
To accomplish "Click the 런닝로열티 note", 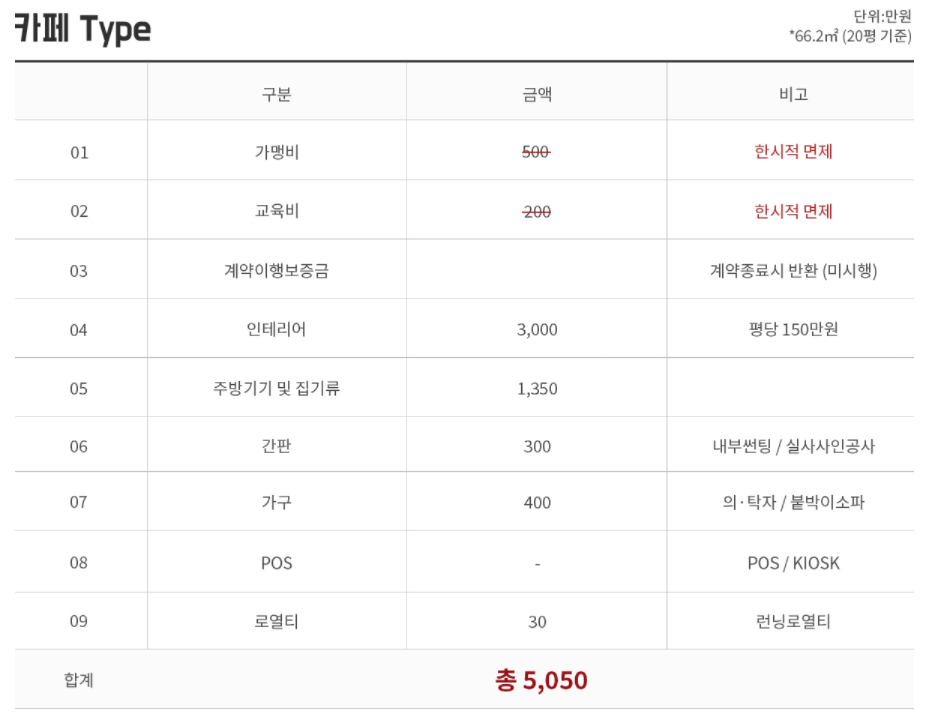I will (793, 621).
